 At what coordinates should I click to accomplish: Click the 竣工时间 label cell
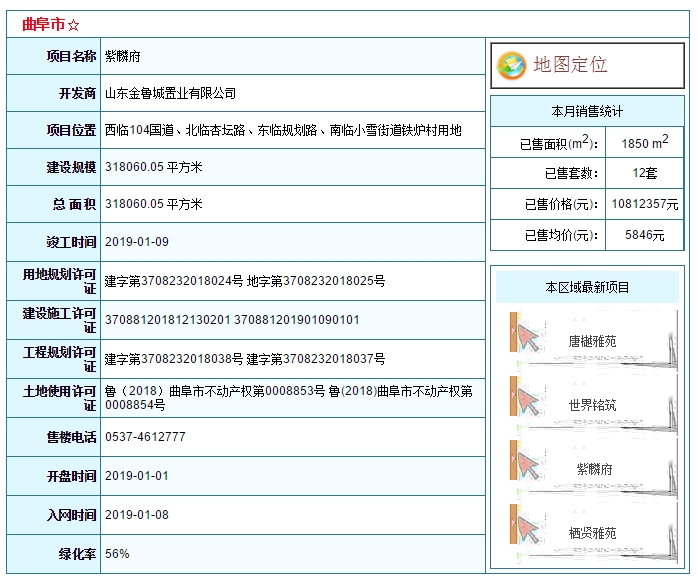coord(54,242)
